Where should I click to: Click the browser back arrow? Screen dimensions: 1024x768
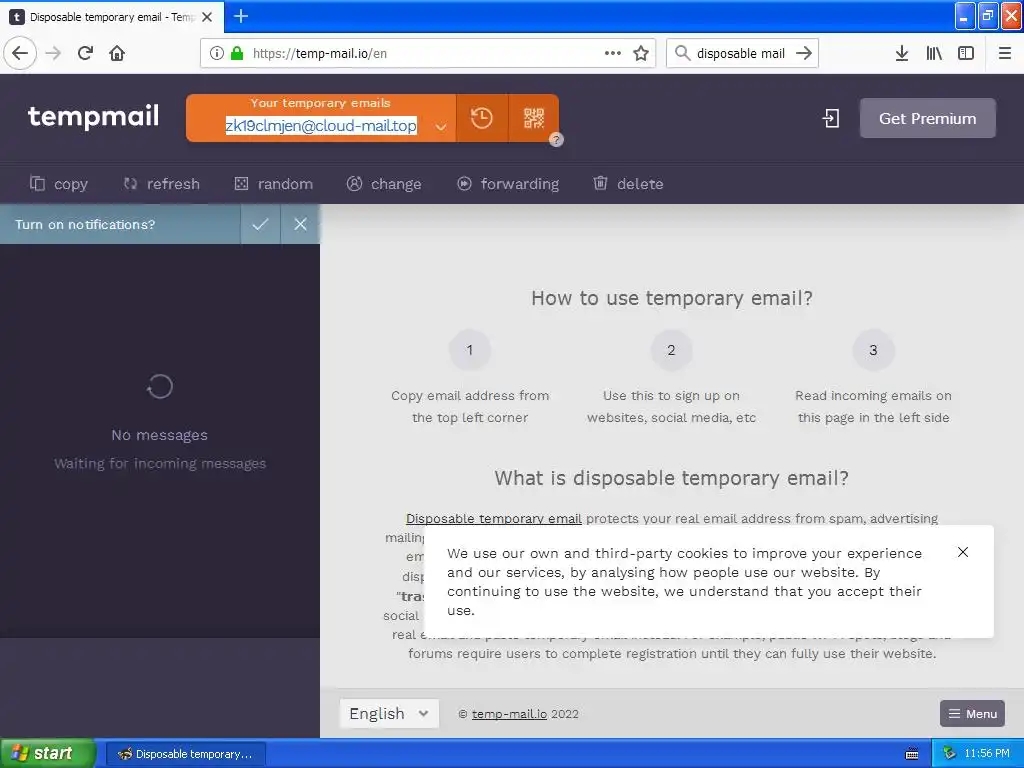20,53
